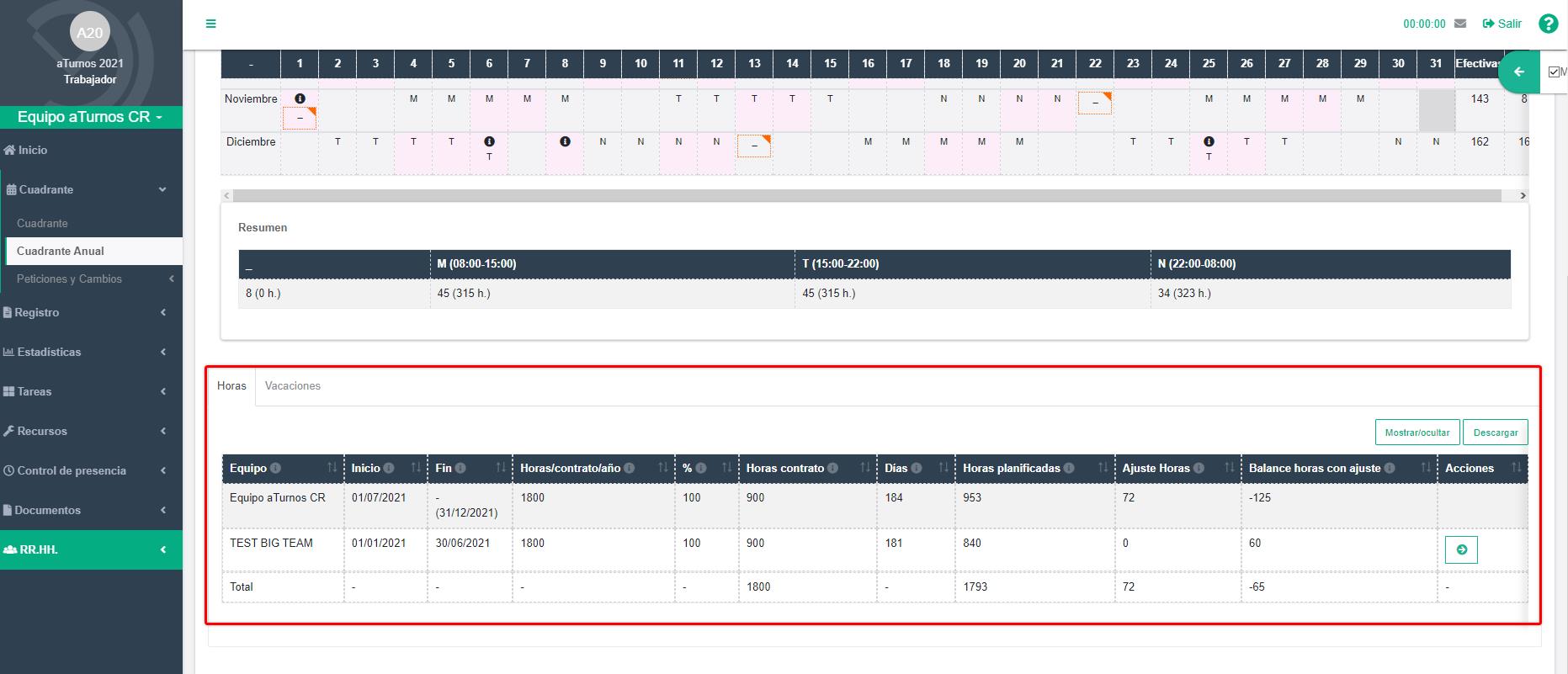Click the green left-arrow panel button
The image size is (1568, 674).
pyautogui.click(x=1519, y=72)
